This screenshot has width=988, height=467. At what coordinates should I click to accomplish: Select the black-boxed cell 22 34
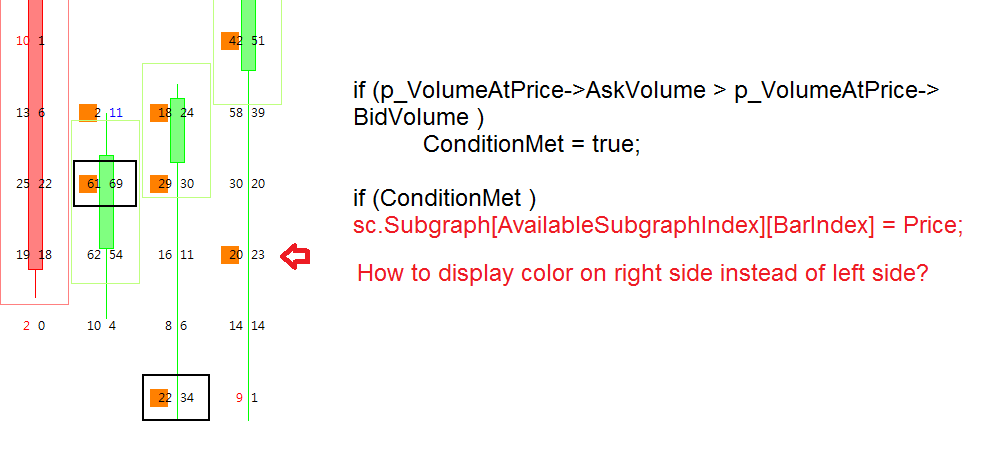click(176, 398)
